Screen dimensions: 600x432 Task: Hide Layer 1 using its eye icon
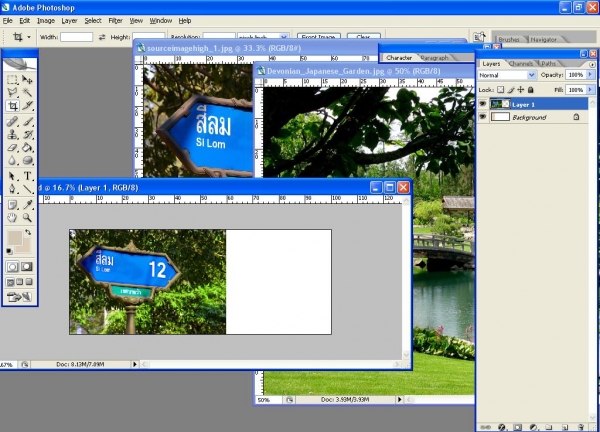(x=483, y=104)
